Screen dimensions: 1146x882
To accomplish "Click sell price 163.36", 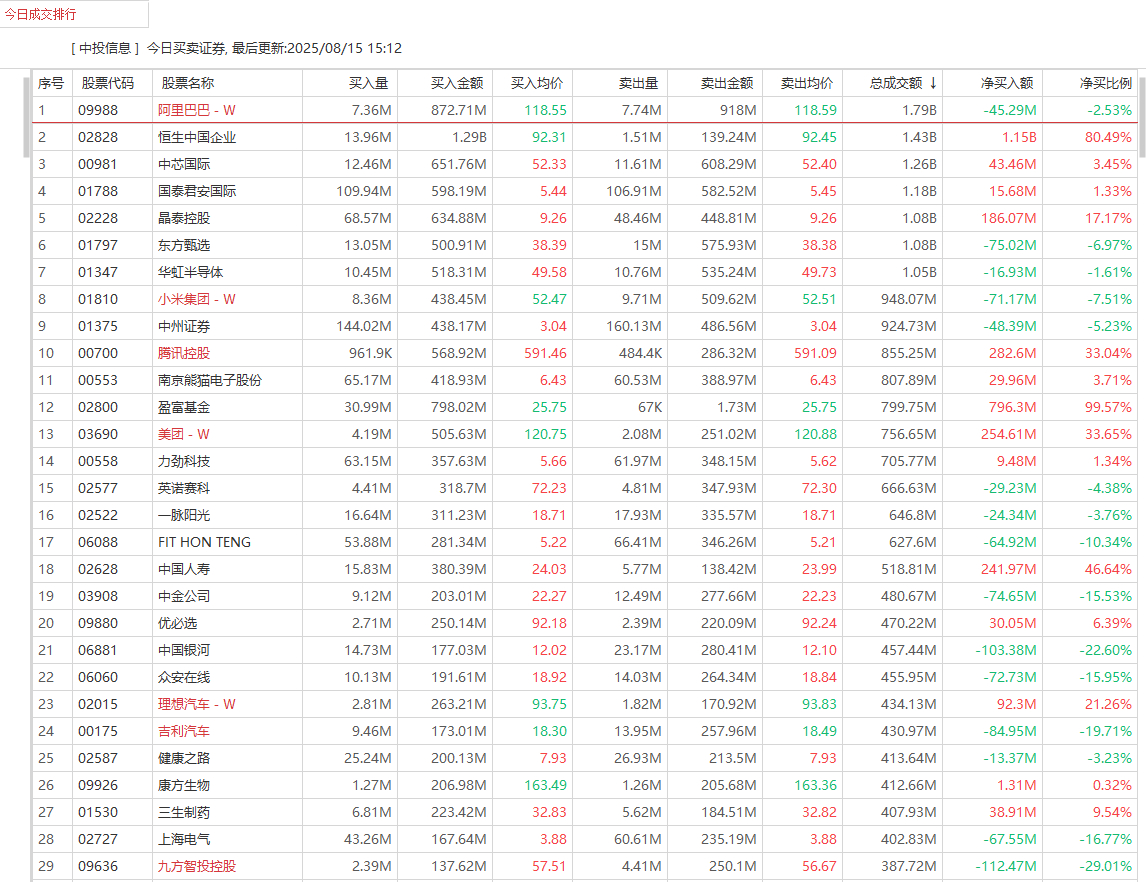I will (x=816, y=786).
